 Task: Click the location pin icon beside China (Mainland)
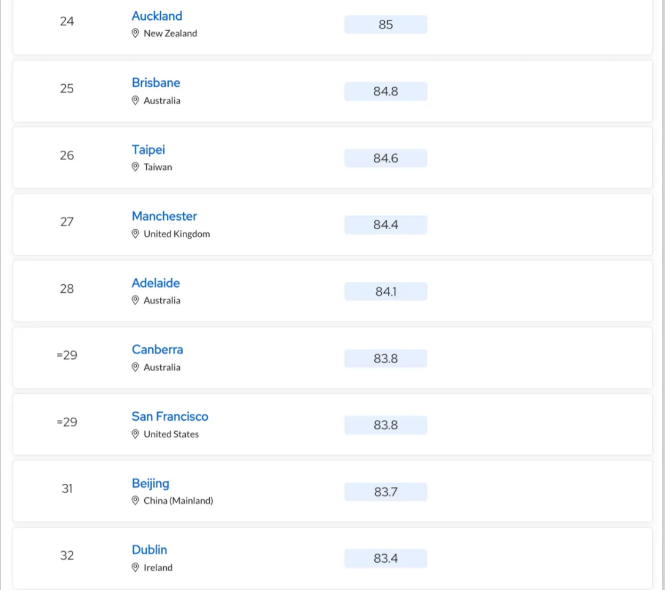tap(135, 501)
